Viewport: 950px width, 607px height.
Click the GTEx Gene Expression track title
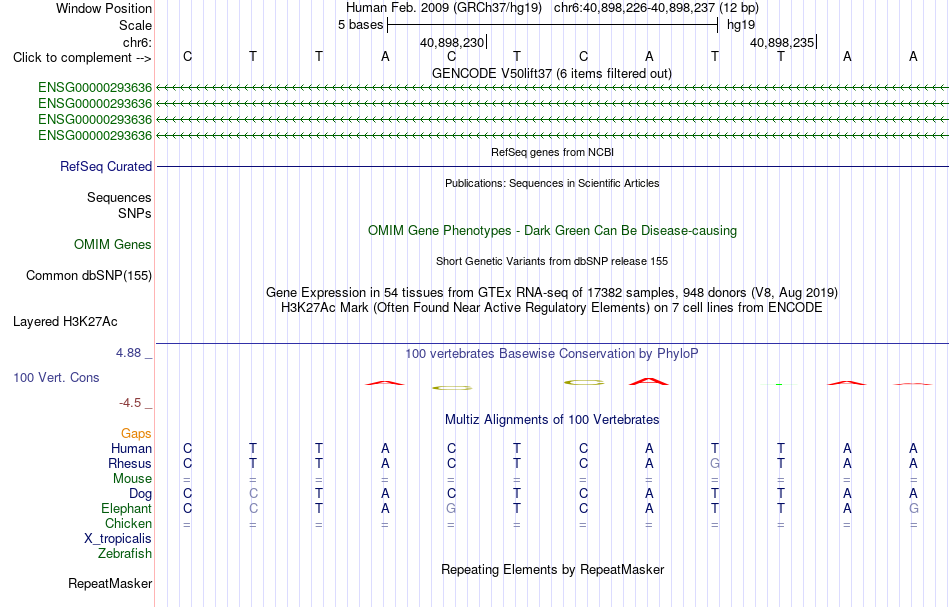tap(552, 293)
